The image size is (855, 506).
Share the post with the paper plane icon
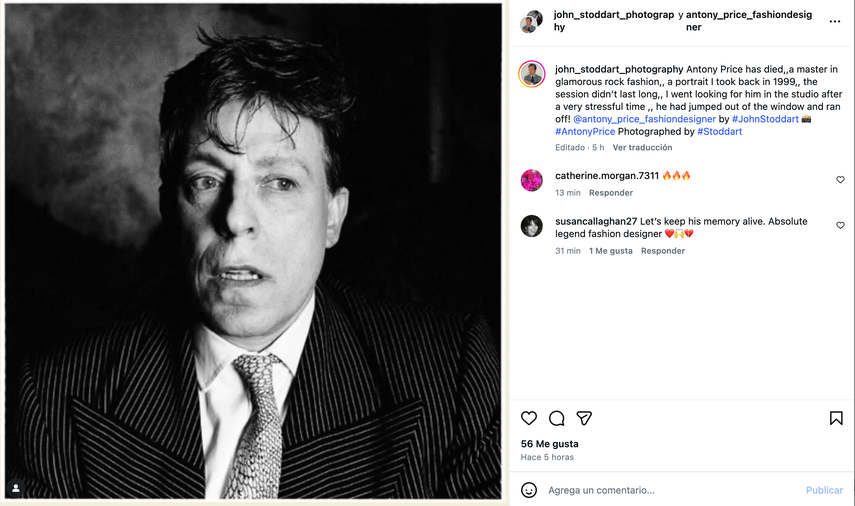(584, 418)
